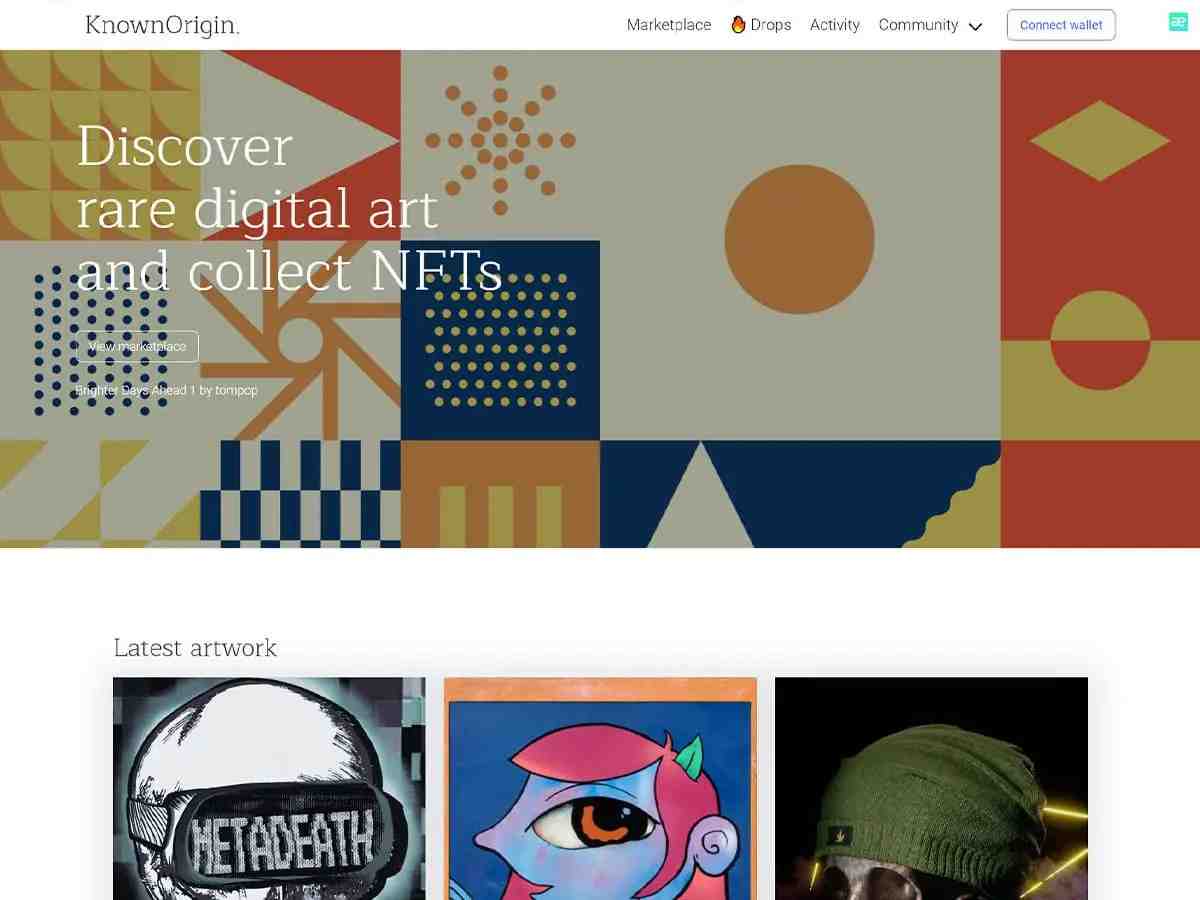Go to the Marketplace page

tap(669, 25)
